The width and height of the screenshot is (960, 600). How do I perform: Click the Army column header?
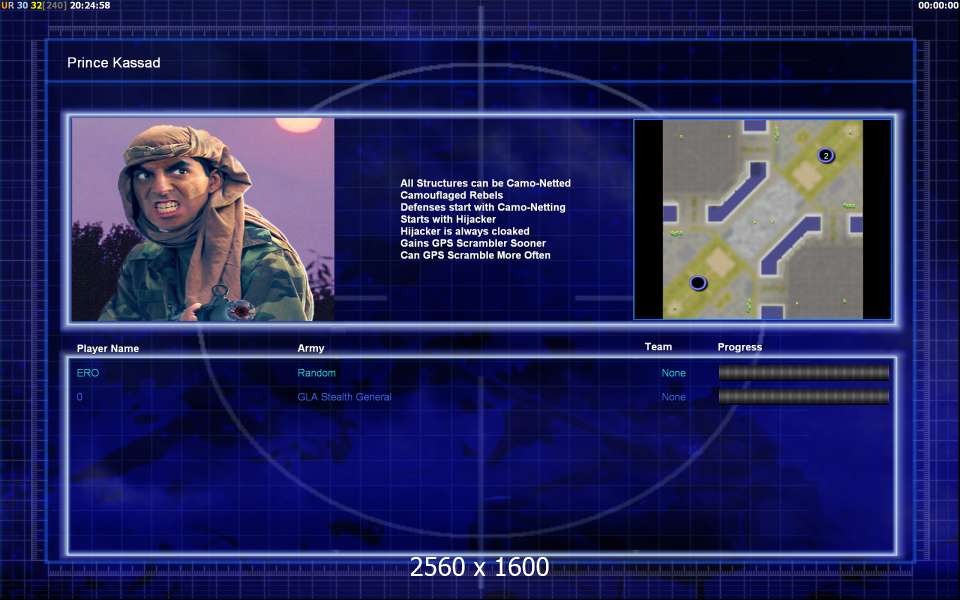tap(310, 348)
